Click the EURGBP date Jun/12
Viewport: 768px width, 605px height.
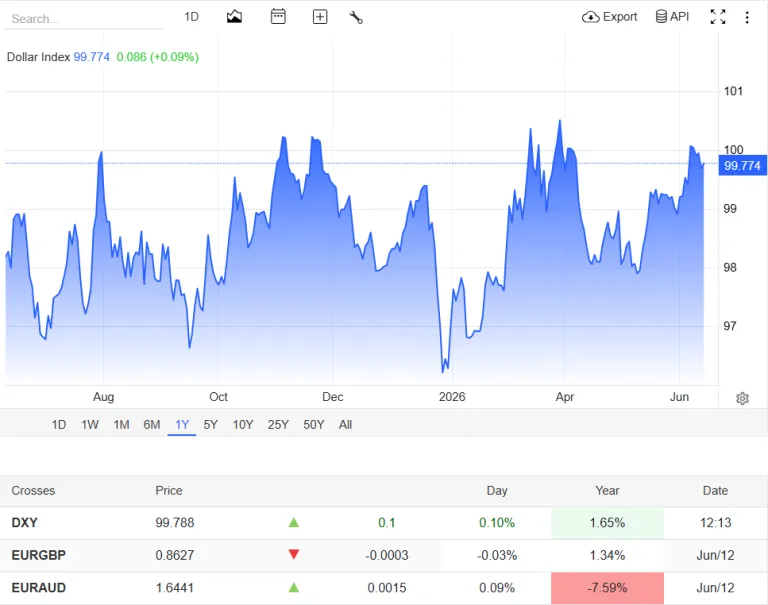[x=716, y=555]
